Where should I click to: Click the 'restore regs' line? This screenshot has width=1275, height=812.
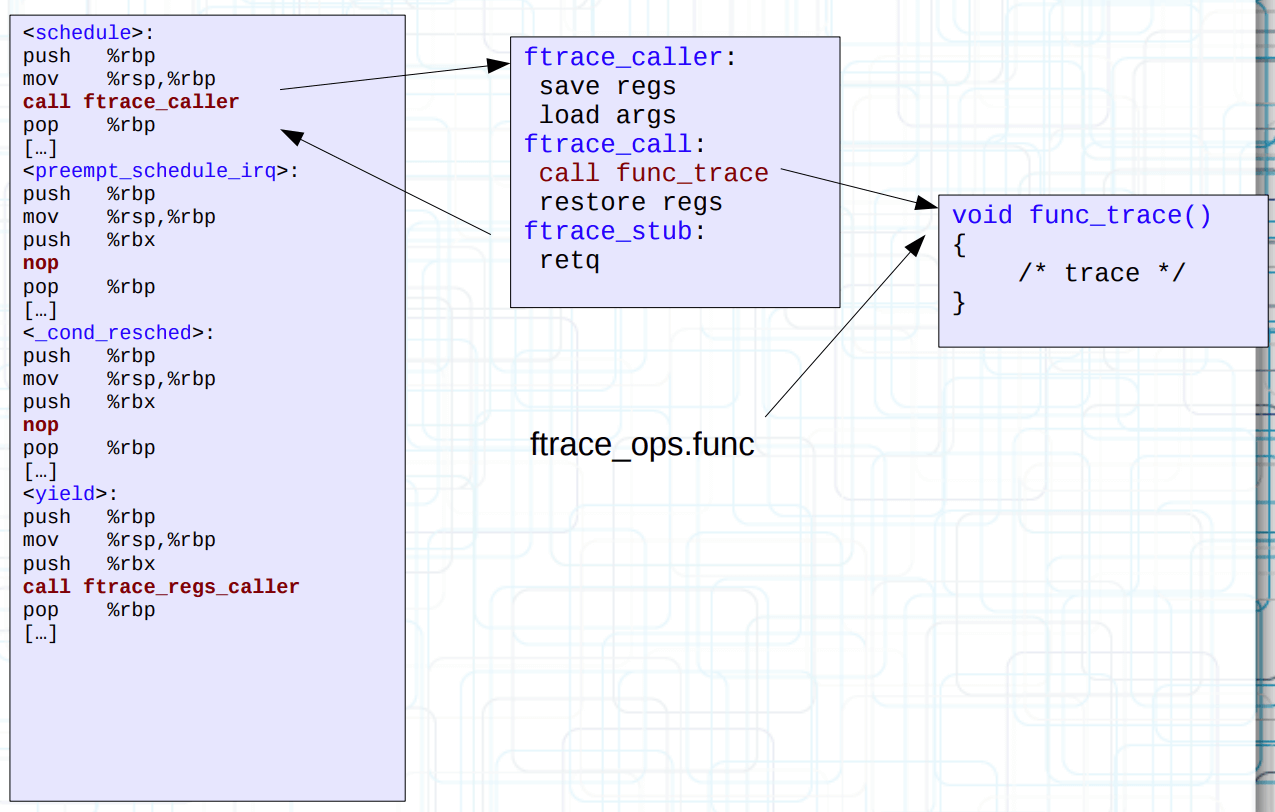(630, 203)
